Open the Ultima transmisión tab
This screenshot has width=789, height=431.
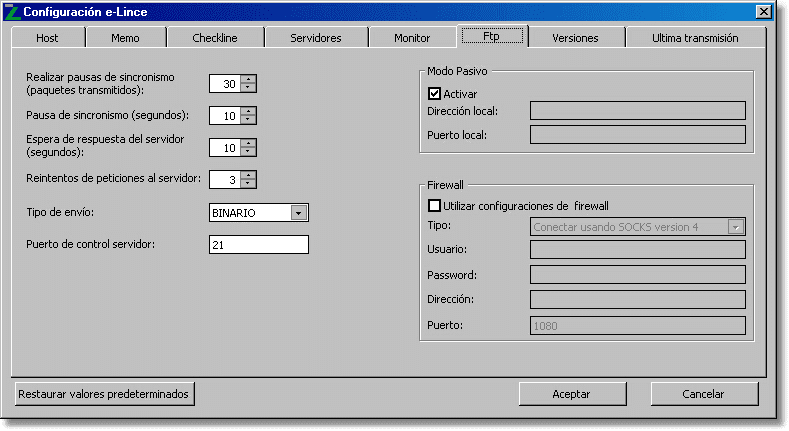pyautogui.click(x=695, y=38)
